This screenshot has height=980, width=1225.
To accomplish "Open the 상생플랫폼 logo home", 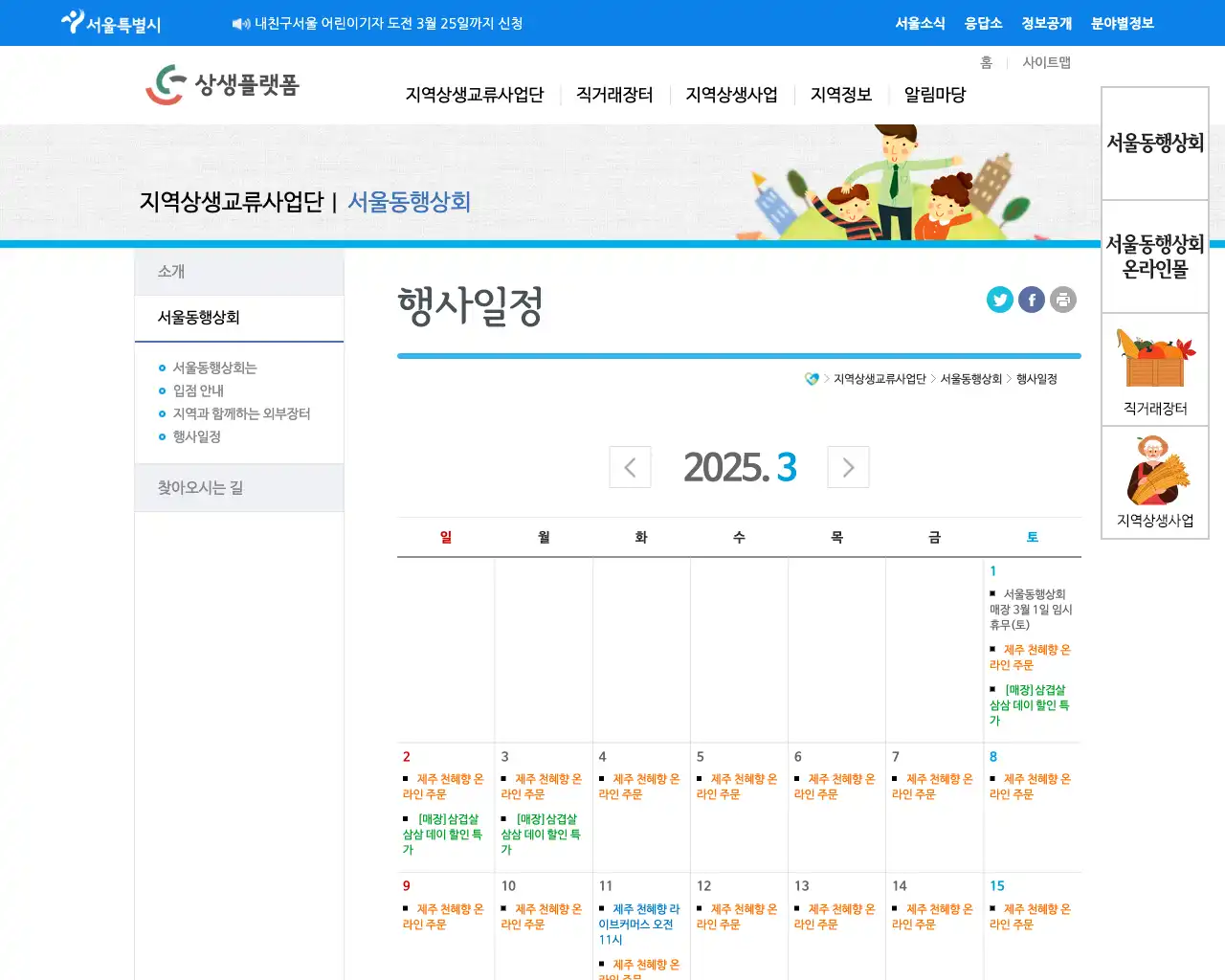I will pos(222,84).
